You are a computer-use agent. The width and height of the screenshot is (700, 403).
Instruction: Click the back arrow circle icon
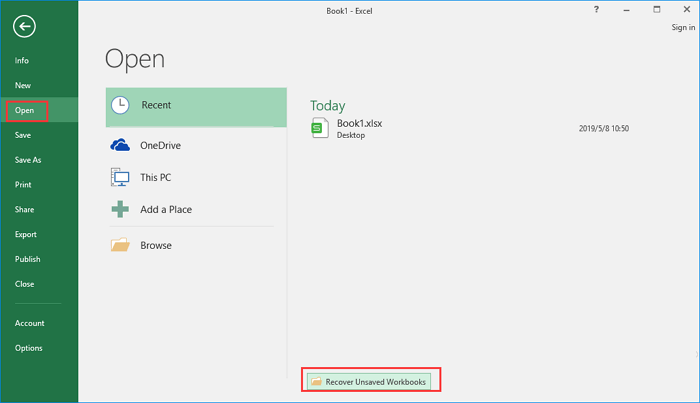(24, 28)
